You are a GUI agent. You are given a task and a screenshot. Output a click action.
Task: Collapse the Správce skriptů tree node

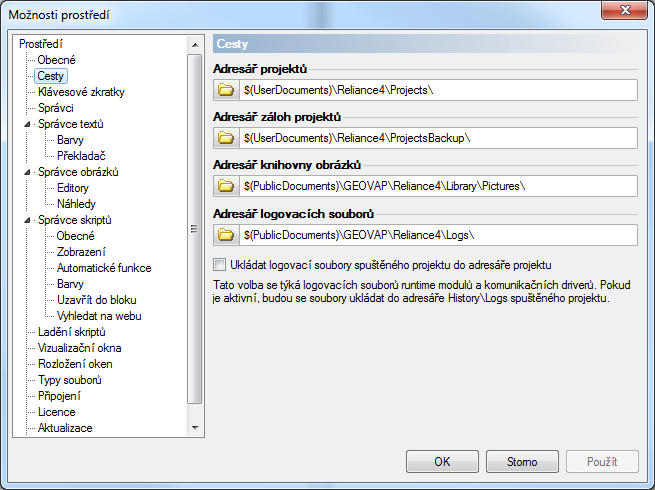[x=27, y=220]
